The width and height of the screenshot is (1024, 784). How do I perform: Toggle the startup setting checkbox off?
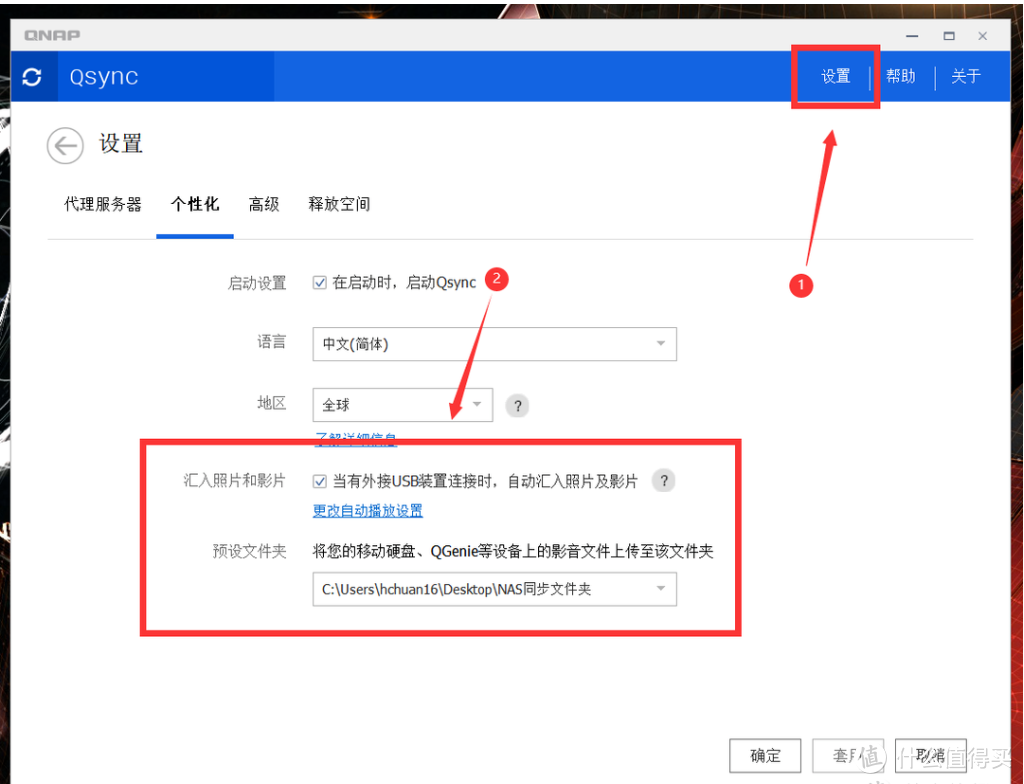click(x=318, y=281)
